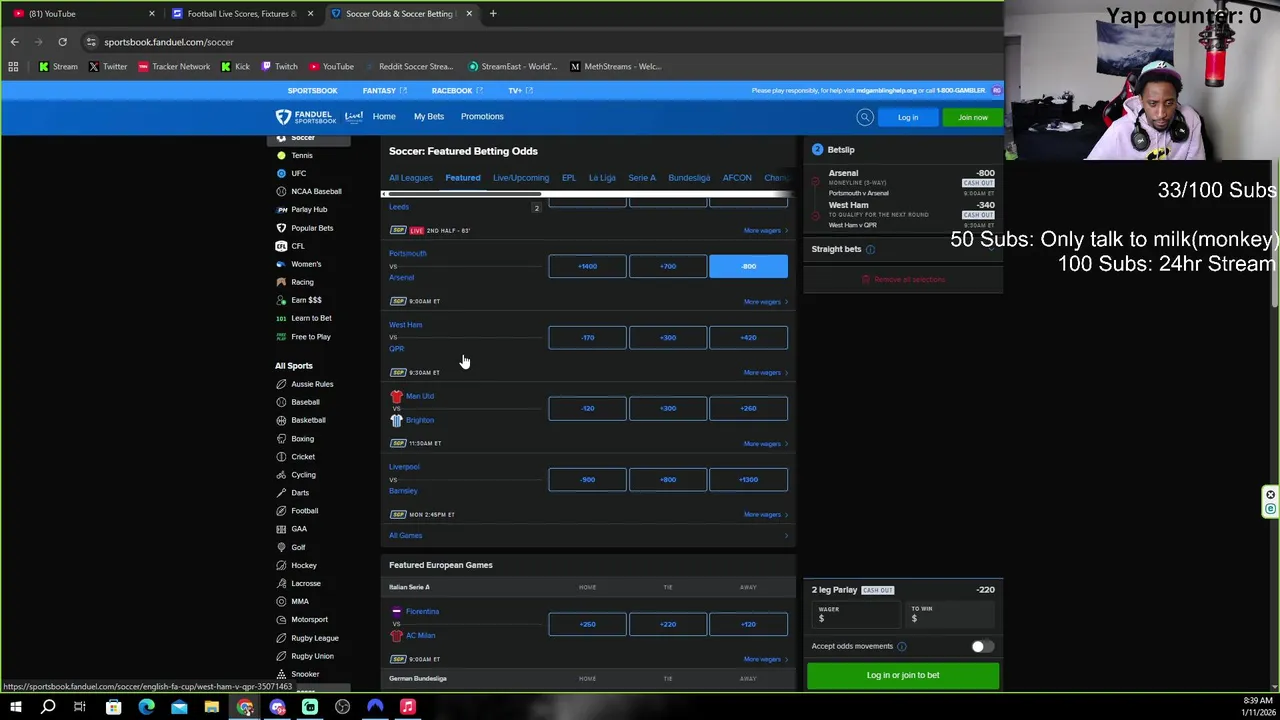Open Parlay Hub in the sidebar
1280x720 pixels.
pos(309,209)
